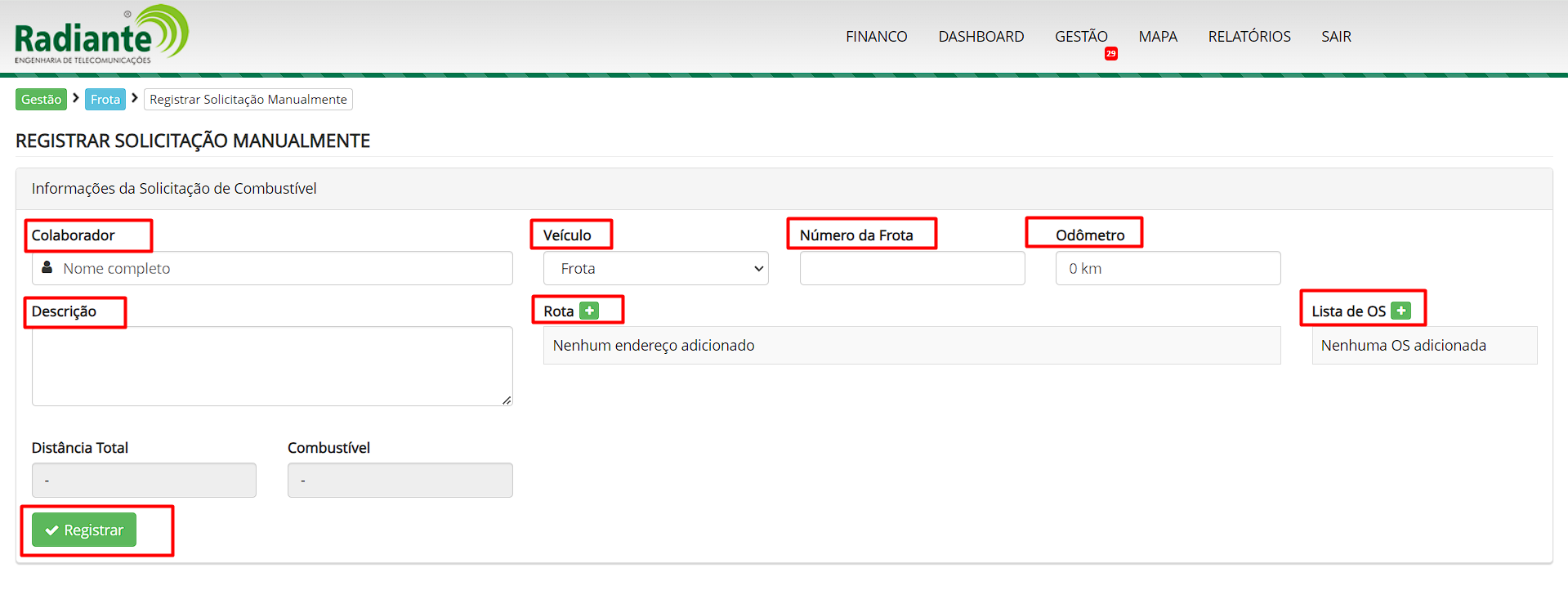Viewport: 1568px width, 613px height.
Task: Click the Registrar Solicitação Manualmente breadcrumb
Action: coord(248,99)
